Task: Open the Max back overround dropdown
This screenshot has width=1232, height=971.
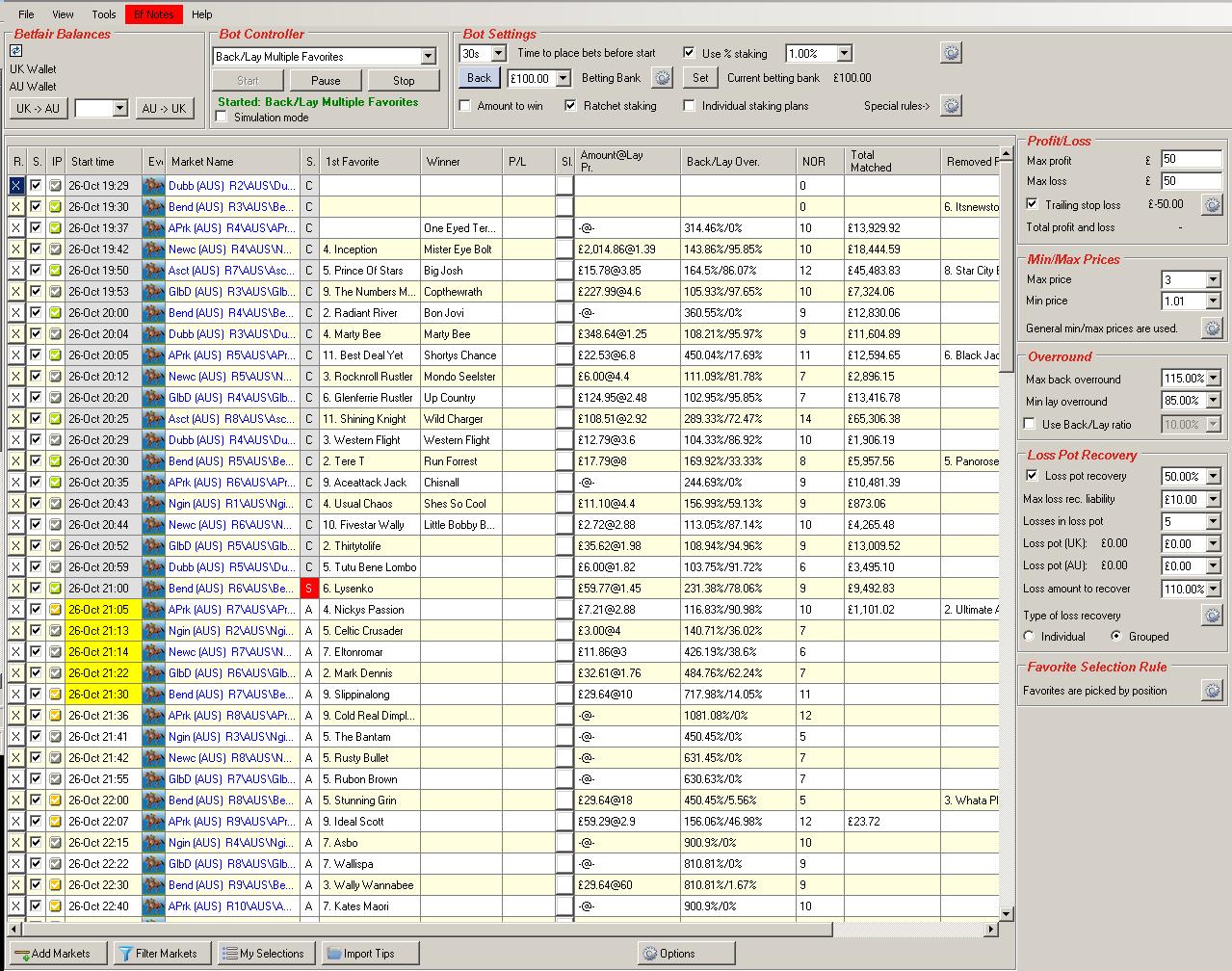Action: point(1213,379)
